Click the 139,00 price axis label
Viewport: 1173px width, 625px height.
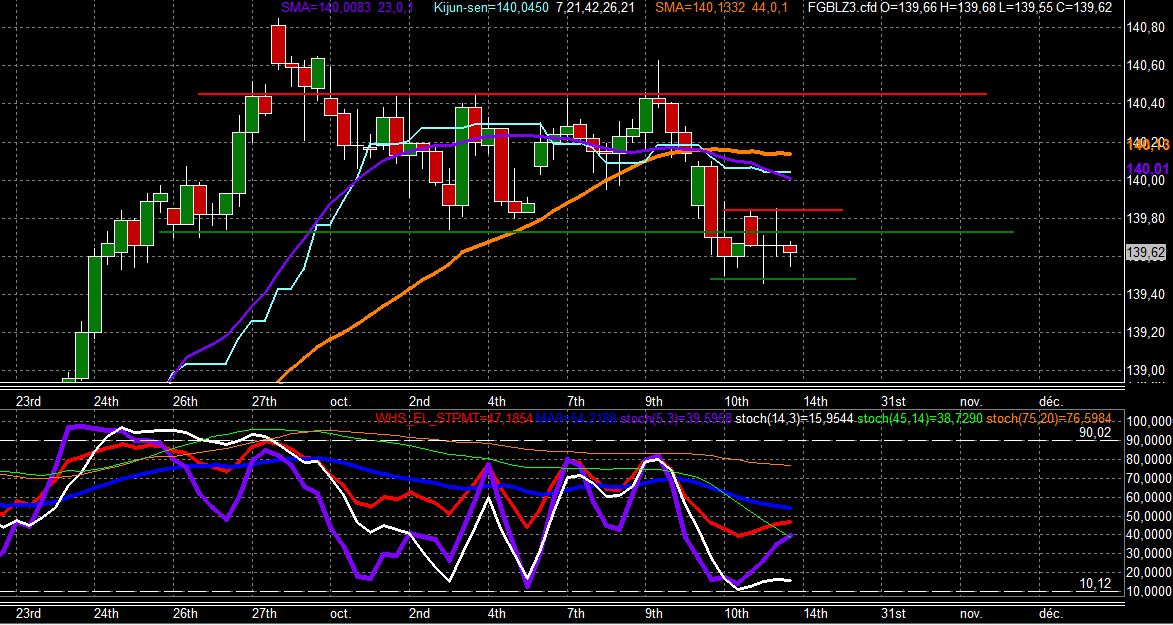[x=1145, y=371]
